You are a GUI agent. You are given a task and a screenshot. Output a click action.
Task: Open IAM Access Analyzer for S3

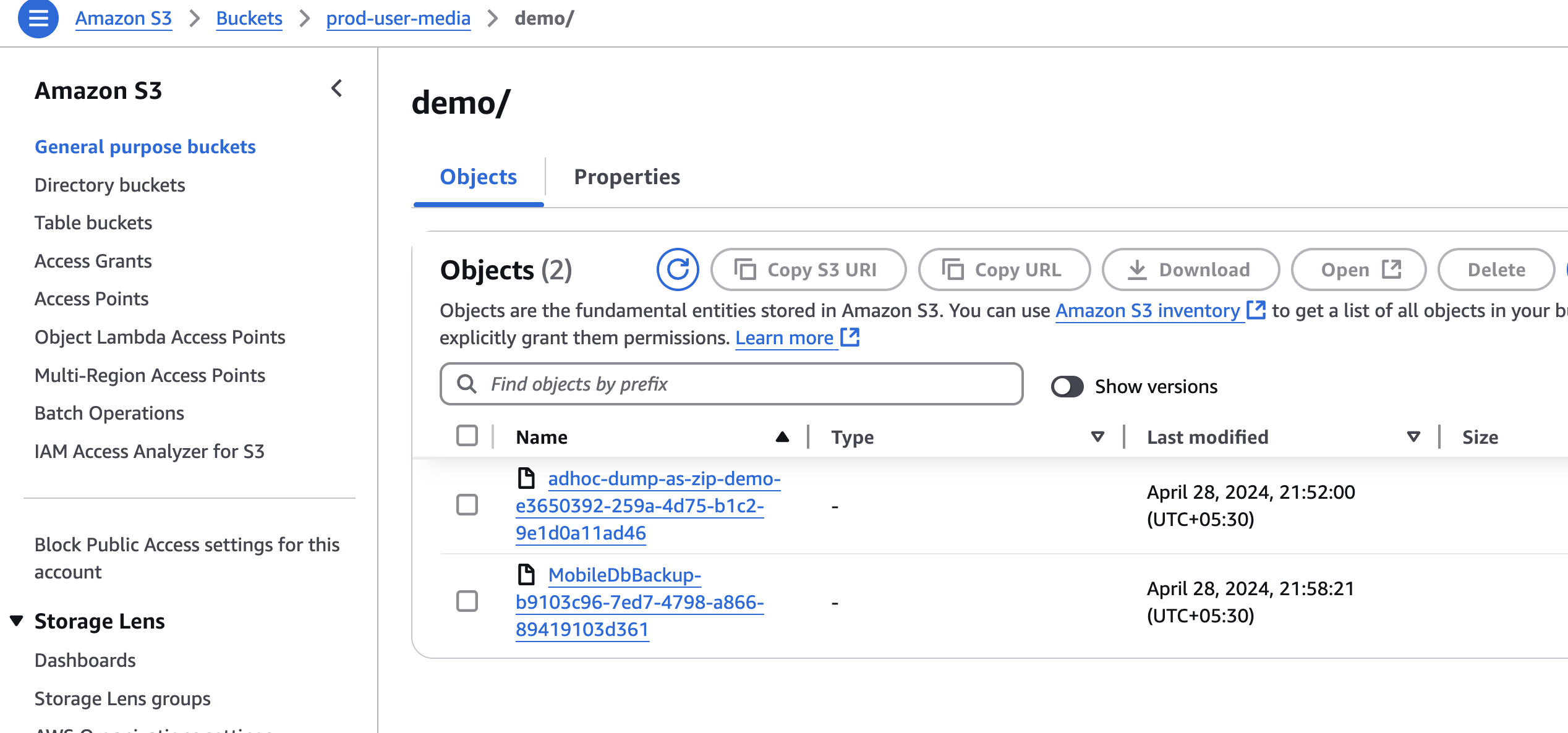pos(149,451)
